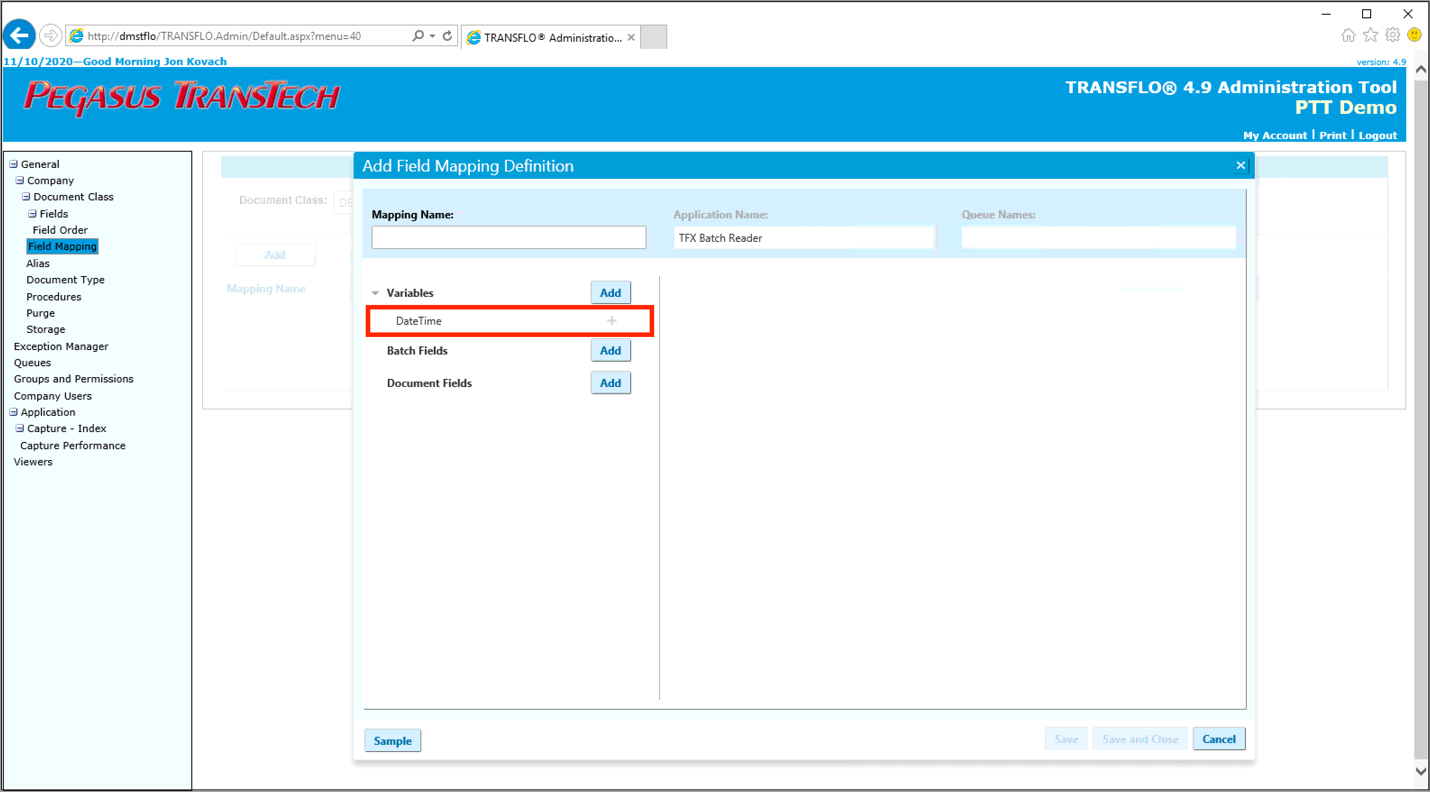Select the TRANSFLO Administration browser tab
1430x792 pixels.
(x=552, y=38)
